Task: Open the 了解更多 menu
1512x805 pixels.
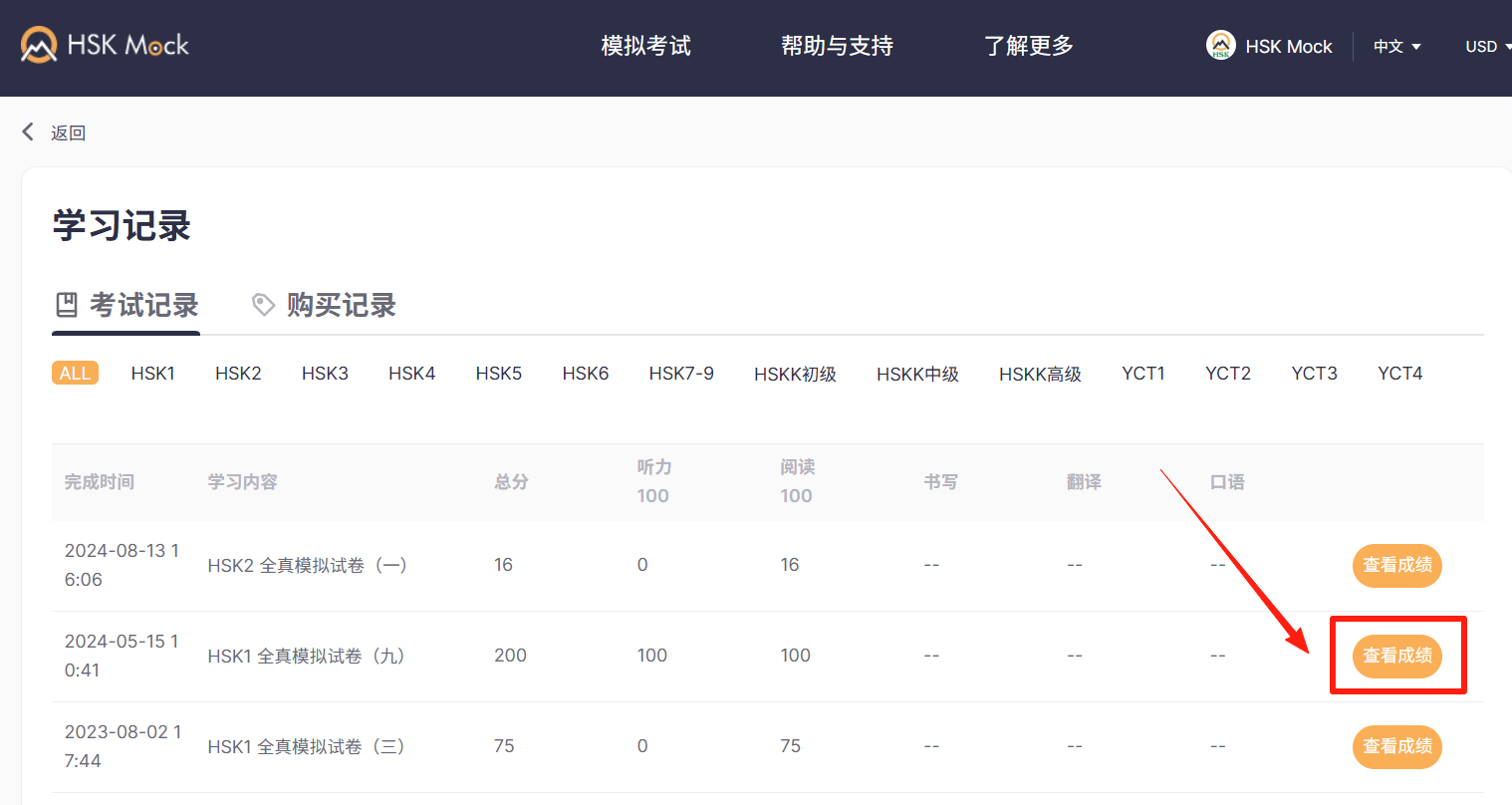Action: [1029, 46]
